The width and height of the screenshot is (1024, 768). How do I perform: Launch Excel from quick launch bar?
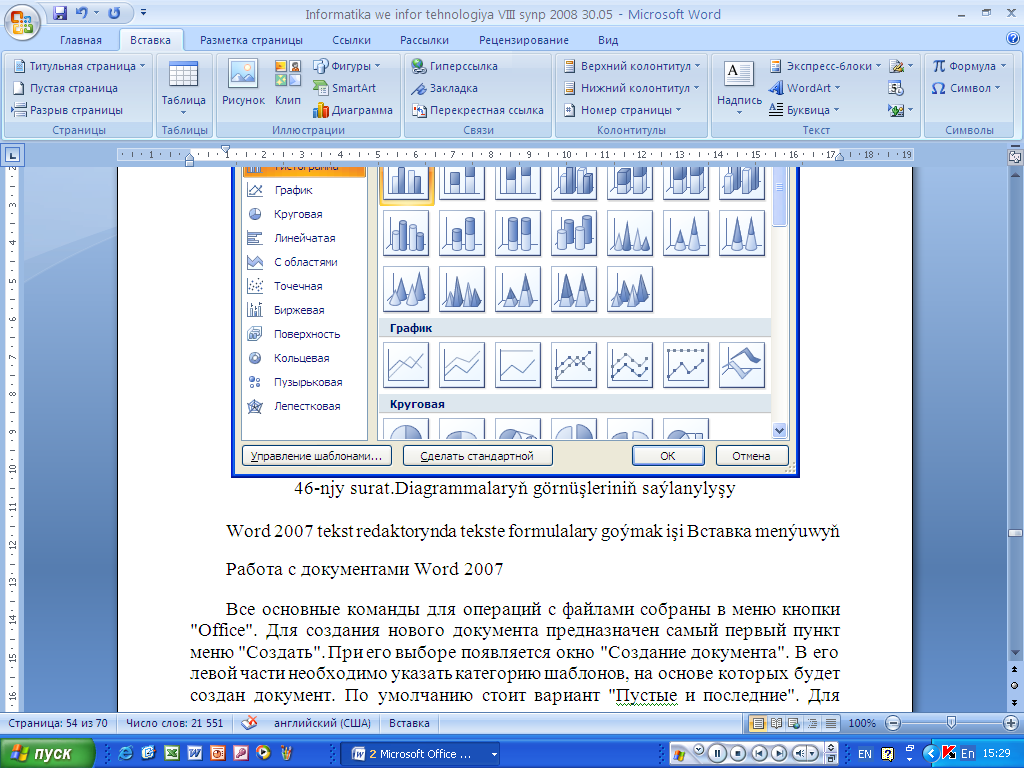[x=171, y=754]
